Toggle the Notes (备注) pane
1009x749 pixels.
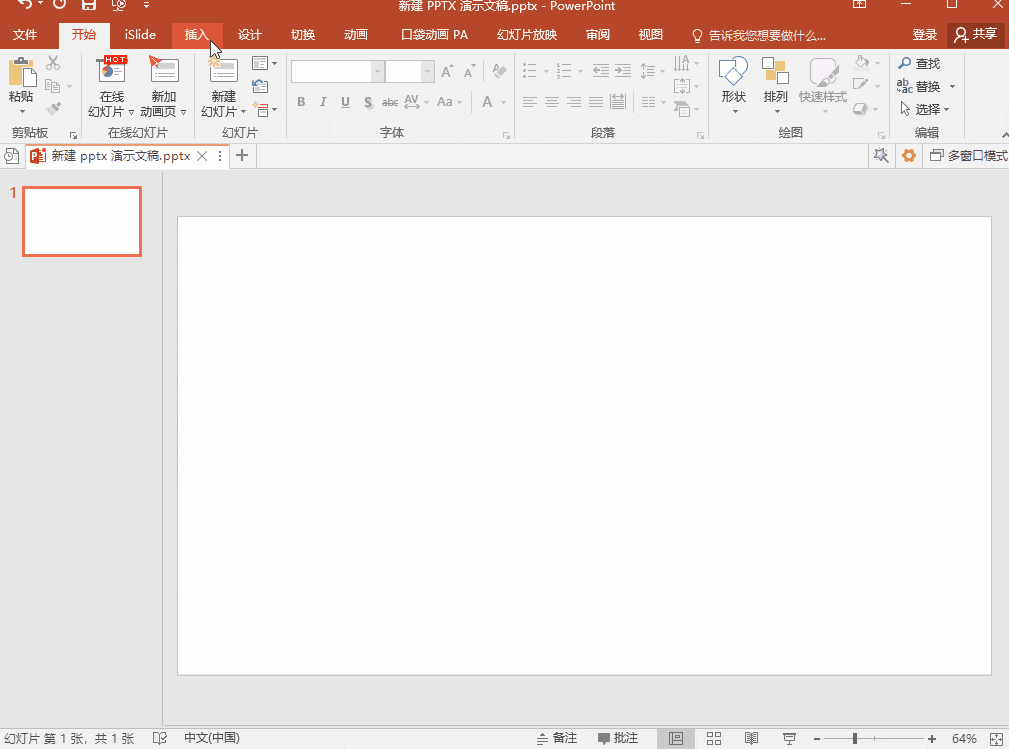556,739
